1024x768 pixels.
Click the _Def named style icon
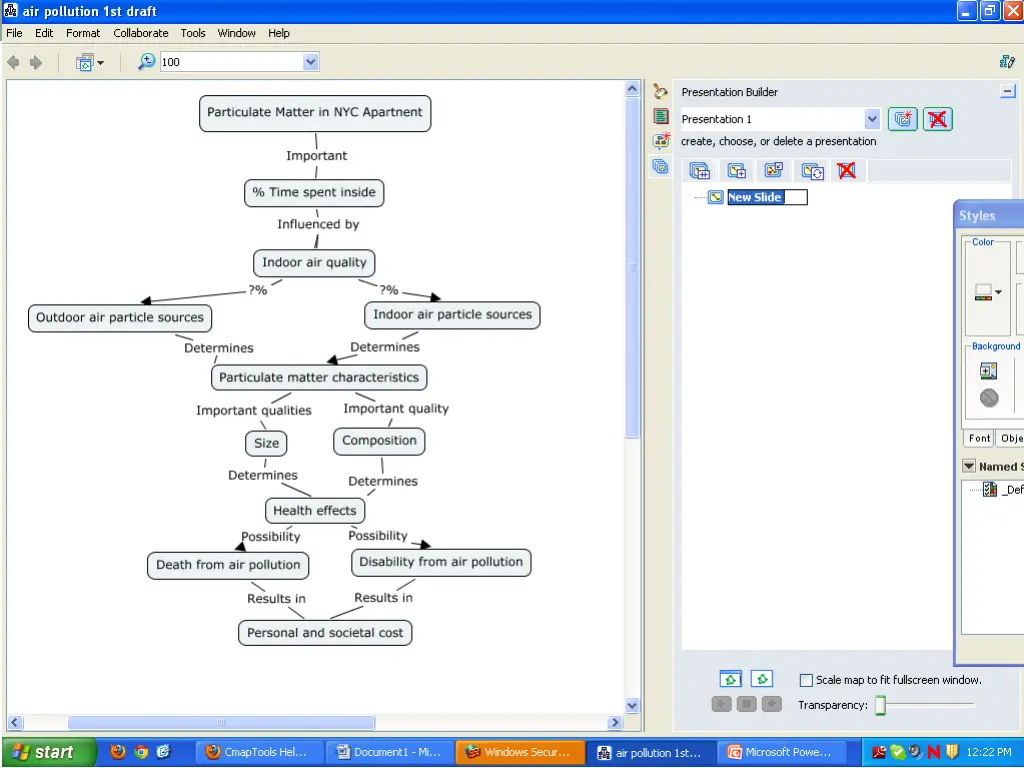click(990, 489)
